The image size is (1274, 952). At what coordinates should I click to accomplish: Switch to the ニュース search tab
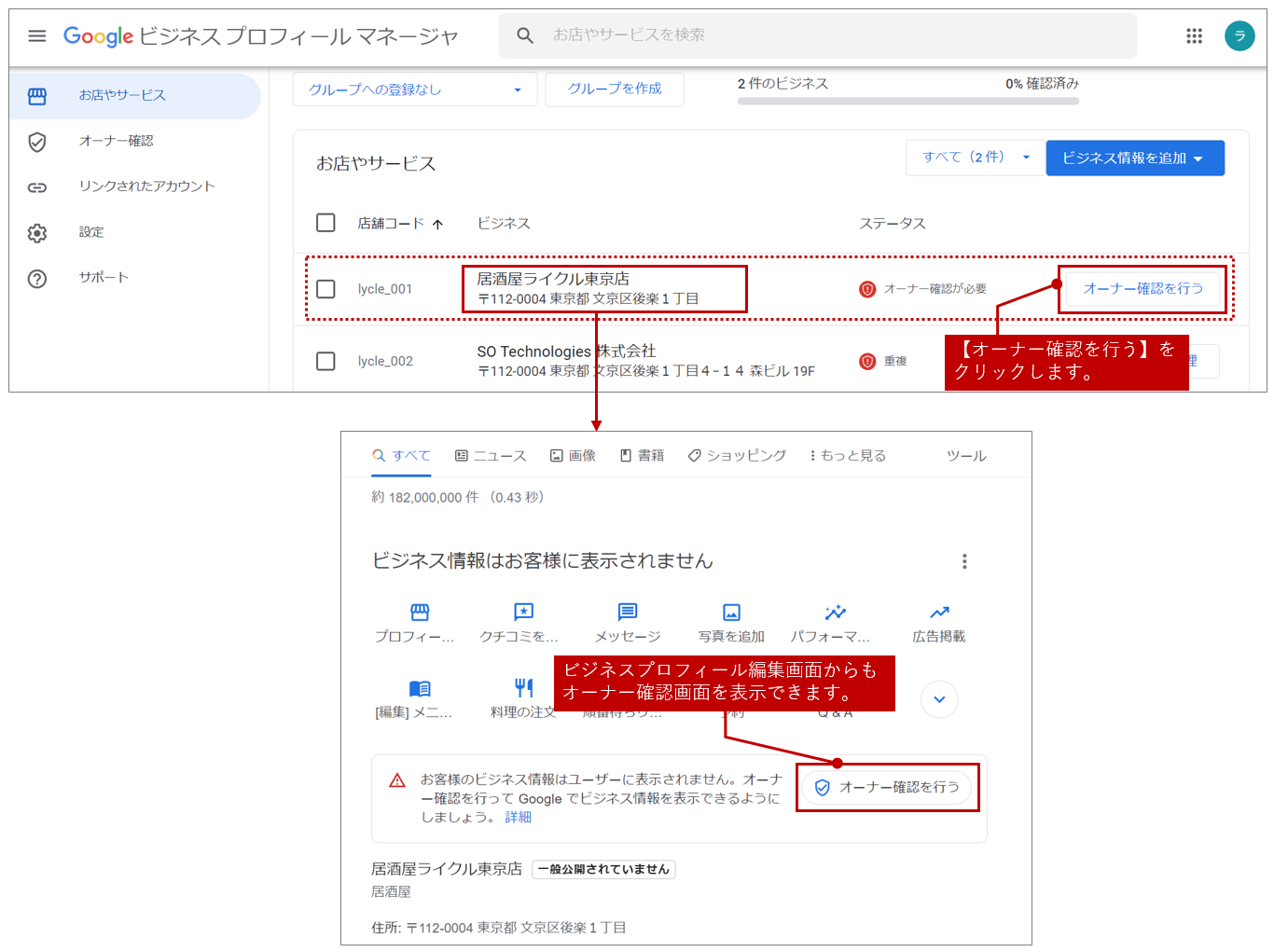491,456
